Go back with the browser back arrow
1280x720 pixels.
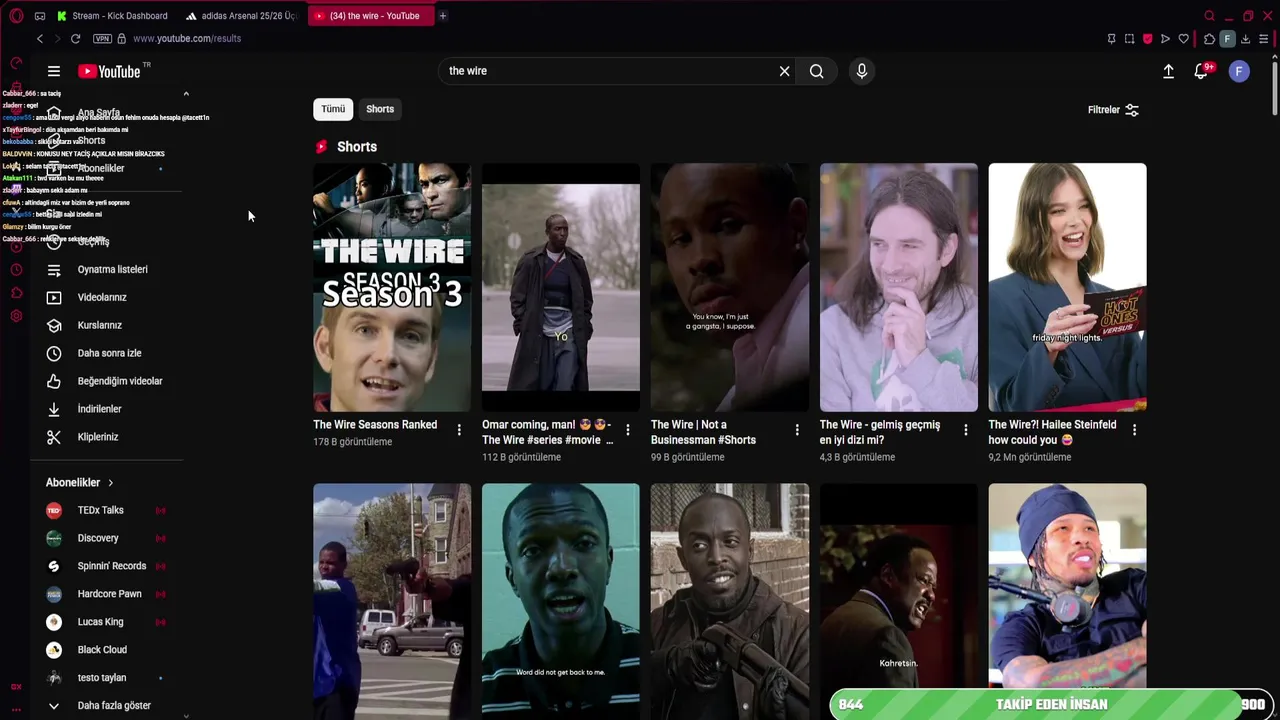click(40, 38)
